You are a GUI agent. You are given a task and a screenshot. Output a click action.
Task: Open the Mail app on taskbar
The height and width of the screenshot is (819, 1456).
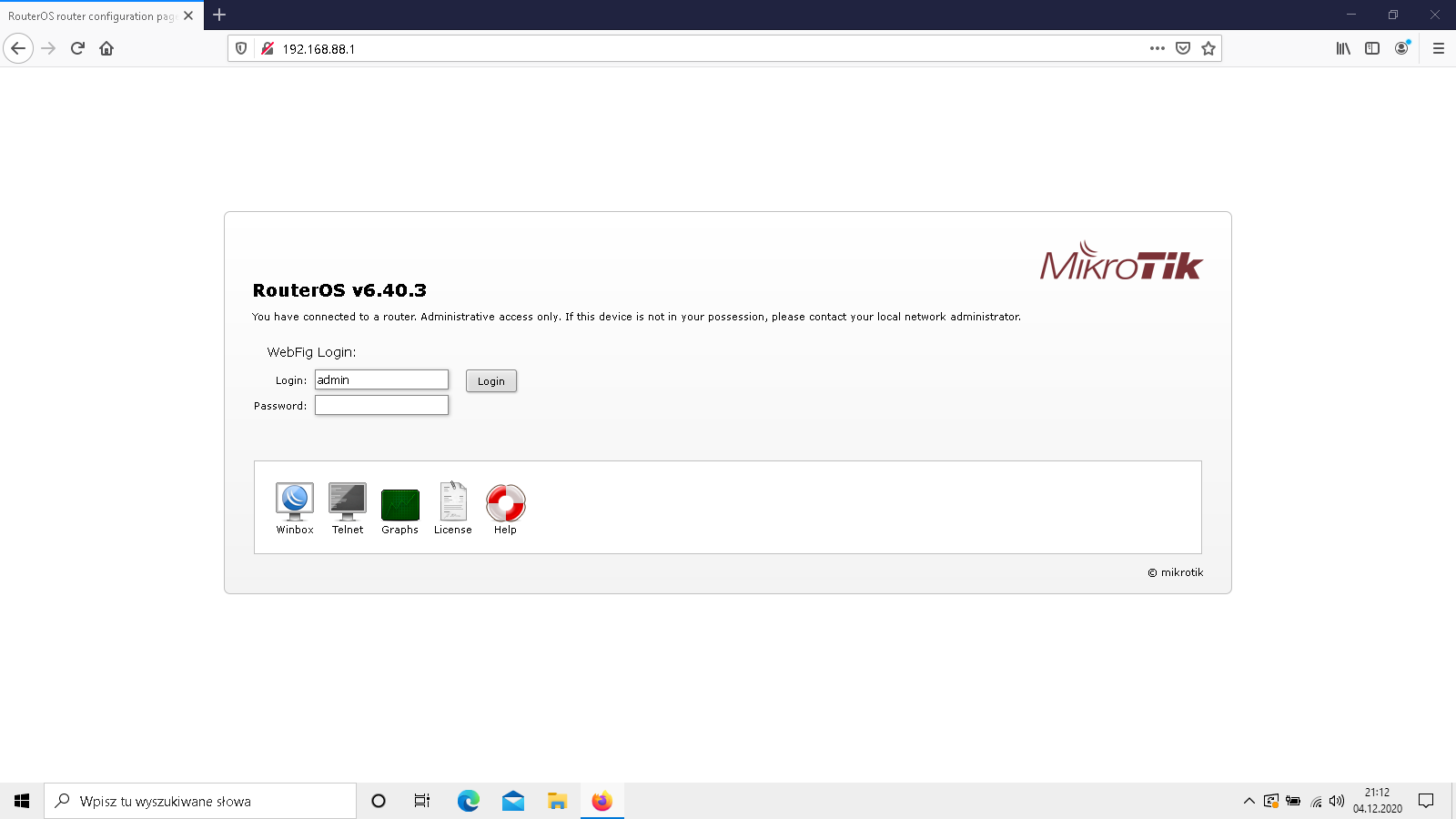(513, 801)
